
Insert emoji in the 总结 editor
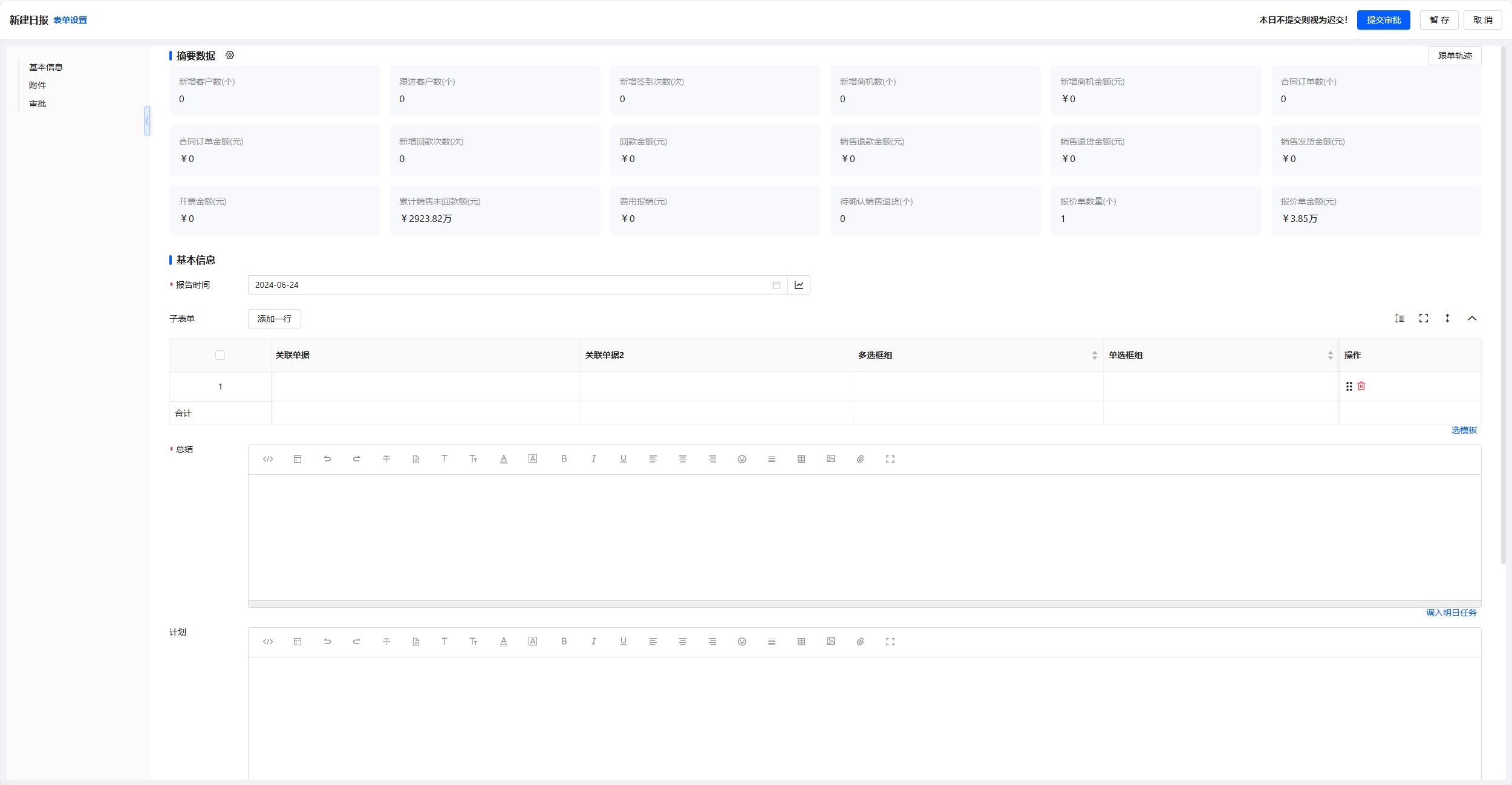[742, 459]
